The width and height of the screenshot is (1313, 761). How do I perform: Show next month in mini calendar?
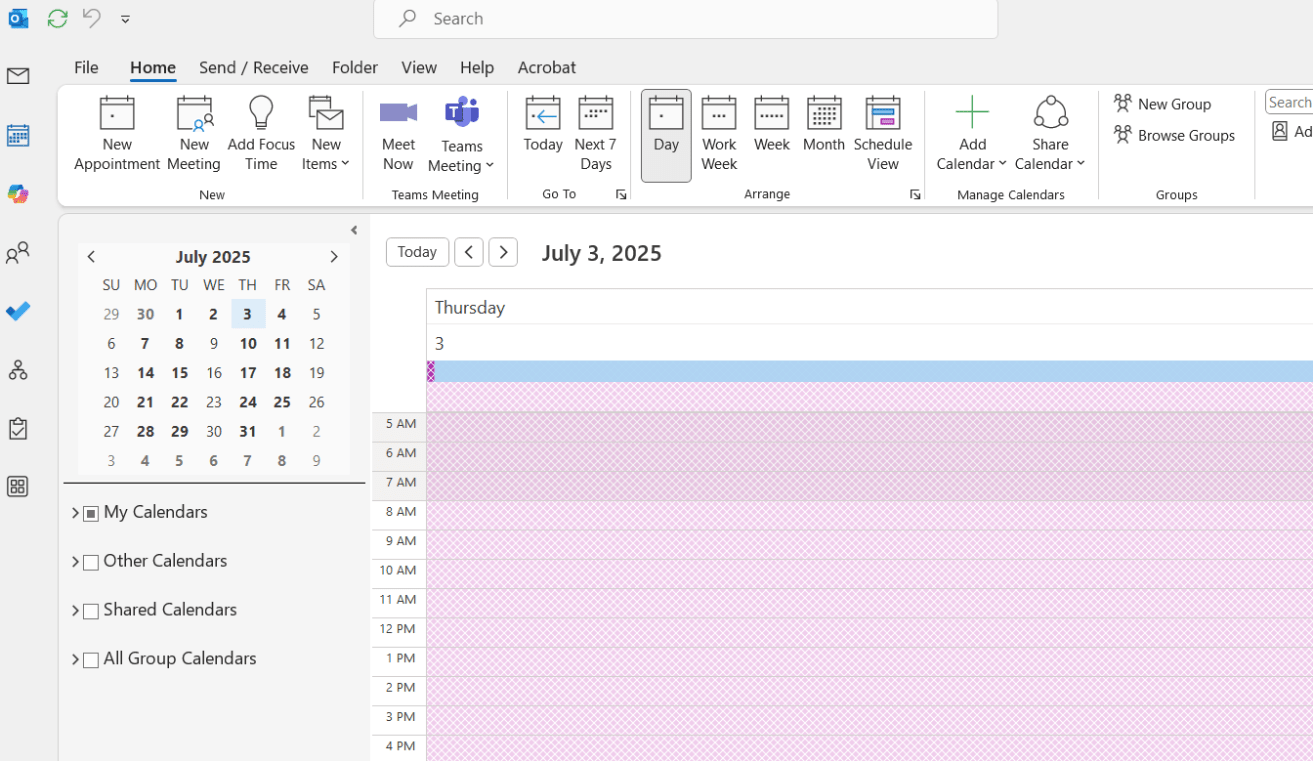[x=334, y=257]
